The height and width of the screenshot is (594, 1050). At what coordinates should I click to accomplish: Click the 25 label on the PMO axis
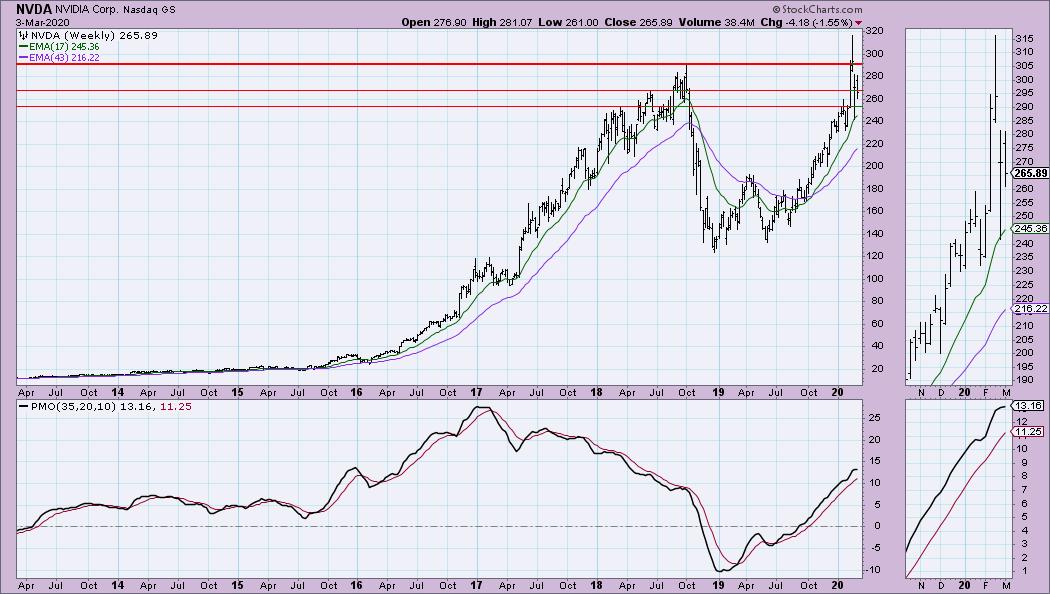tap(873, 418)
